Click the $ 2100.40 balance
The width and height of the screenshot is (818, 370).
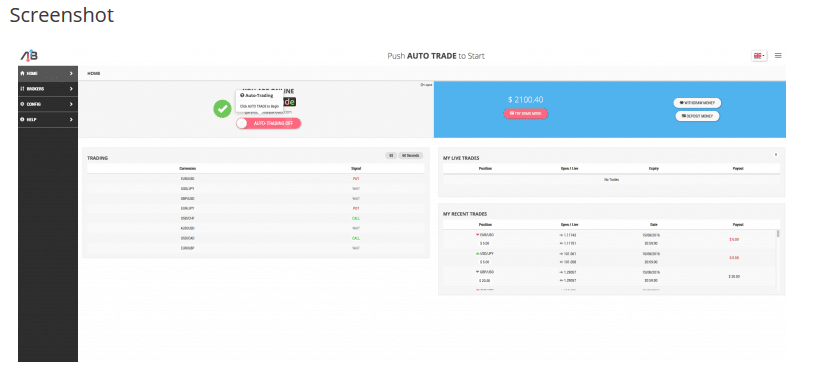525,99
